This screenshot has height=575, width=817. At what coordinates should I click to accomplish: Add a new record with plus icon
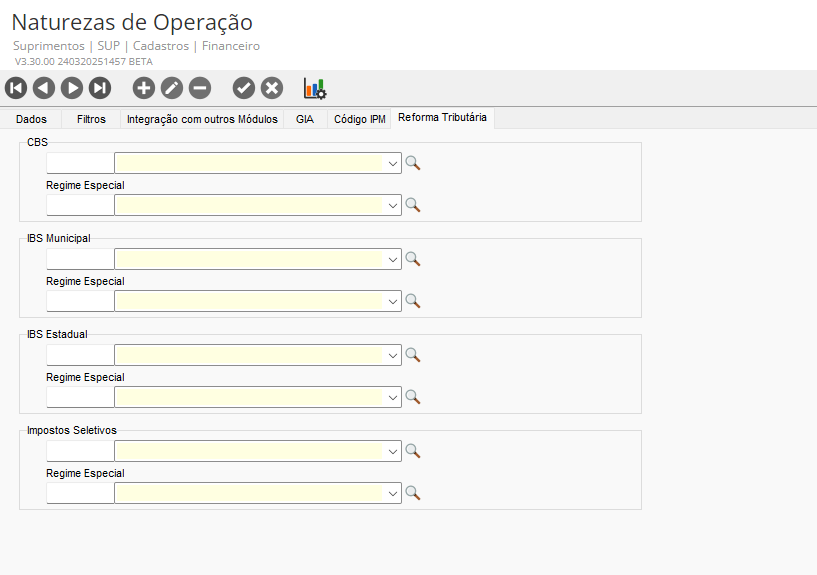tap(144, 88)
